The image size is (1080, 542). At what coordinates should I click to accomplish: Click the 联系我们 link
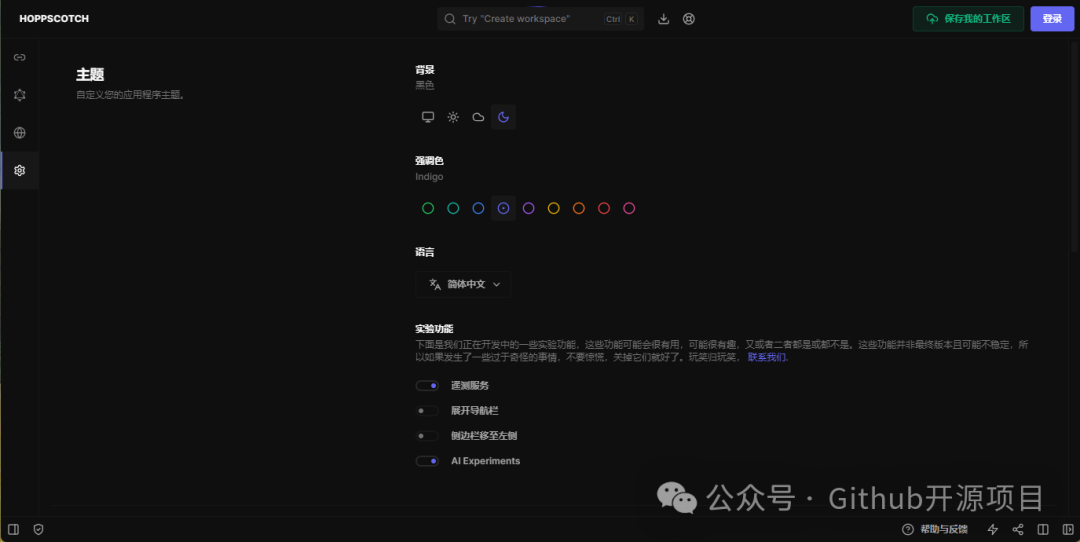coord(767,357)
